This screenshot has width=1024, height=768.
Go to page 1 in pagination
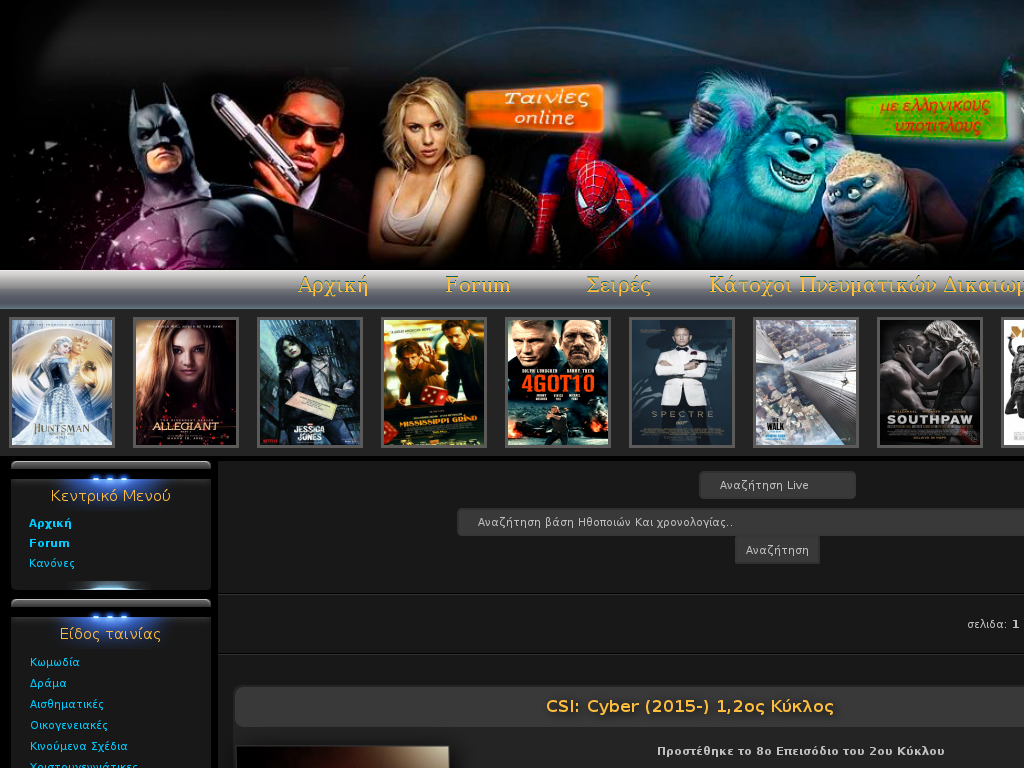[1015, 624]
